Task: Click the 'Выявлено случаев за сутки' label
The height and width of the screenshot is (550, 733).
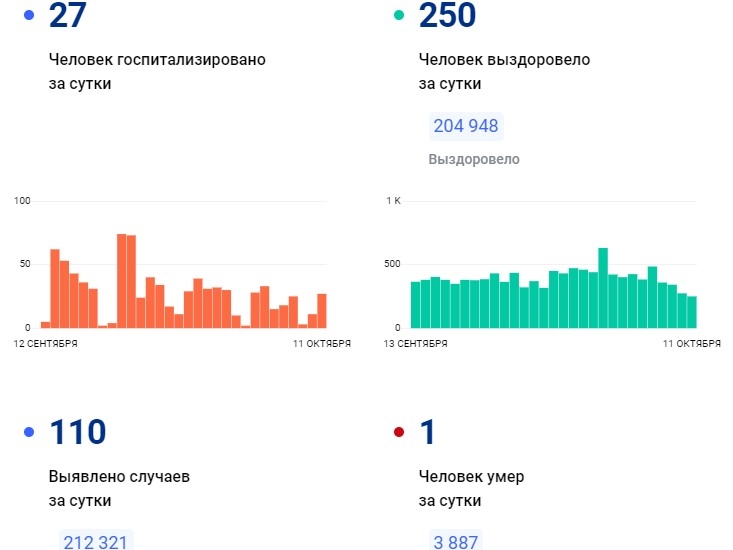Action: (x=119, y=488)
